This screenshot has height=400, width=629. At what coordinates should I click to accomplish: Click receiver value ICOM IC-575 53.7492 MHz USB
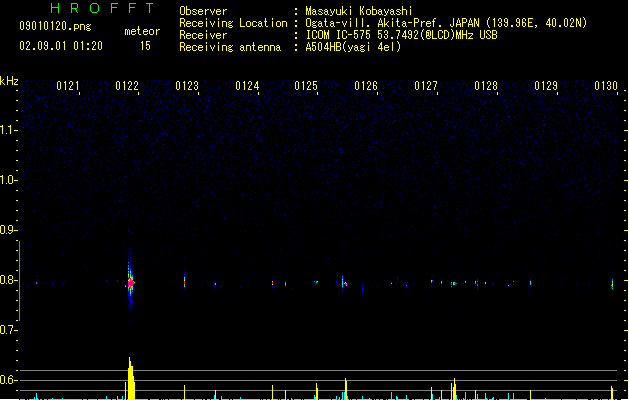pyautogui.click(x=402, y=35)
